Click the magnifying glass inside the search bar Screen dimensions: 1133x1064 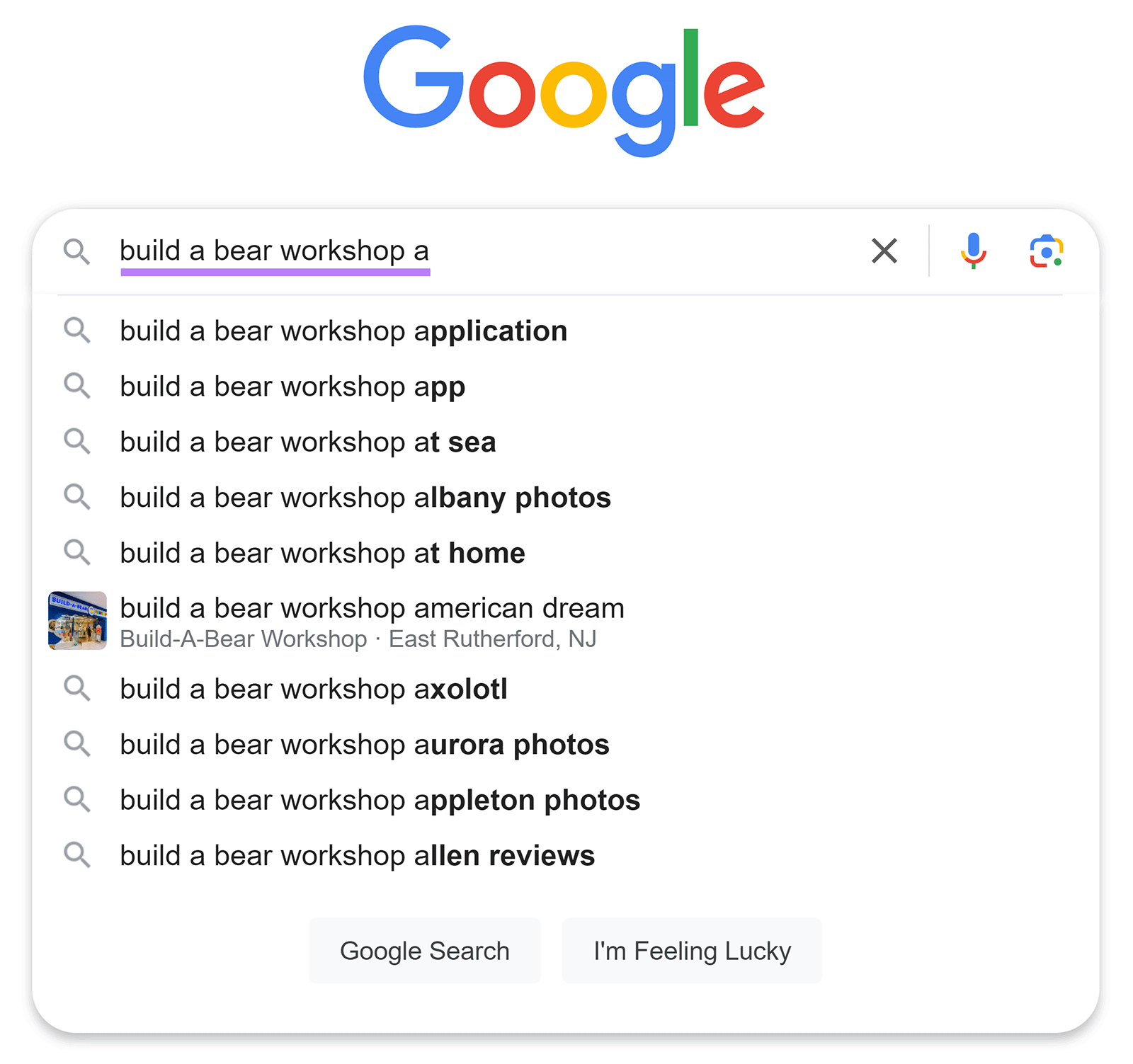(x=78, y=251)
